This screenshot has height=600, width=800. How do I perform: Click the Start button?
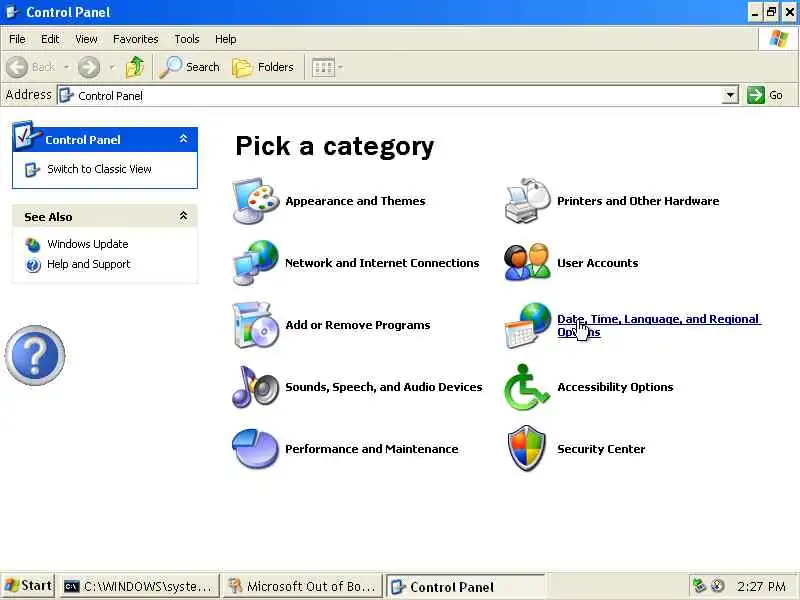pos(28,586)
